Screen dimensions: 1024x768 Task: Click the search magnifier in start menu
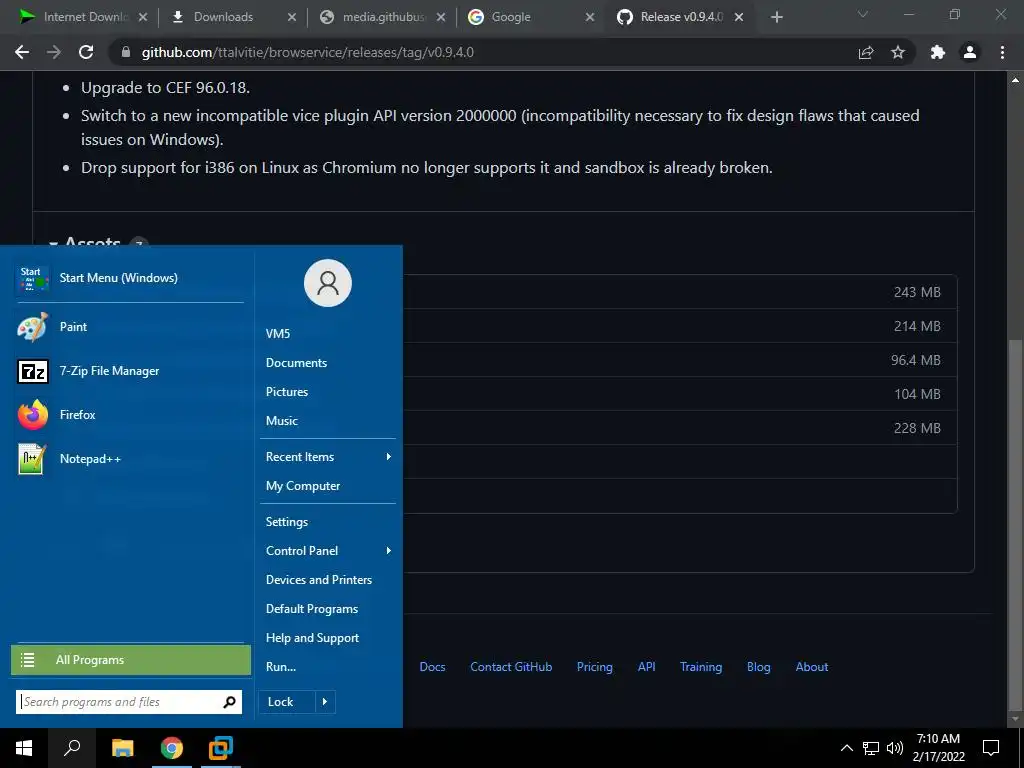[x=229, y=702]
